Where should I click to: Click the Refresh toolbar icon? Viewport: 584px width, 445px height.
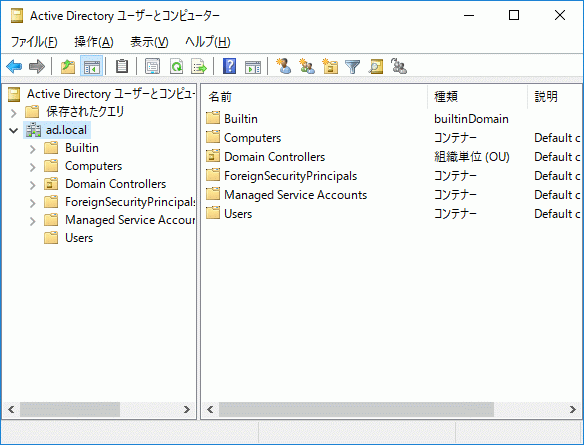coord(176,67)
